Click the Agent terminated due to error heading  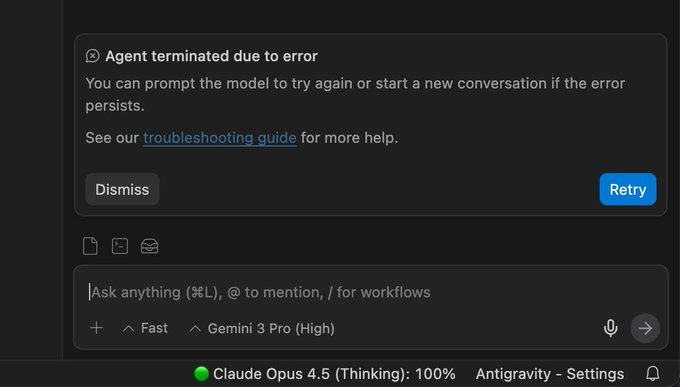(x=211, y=56)
